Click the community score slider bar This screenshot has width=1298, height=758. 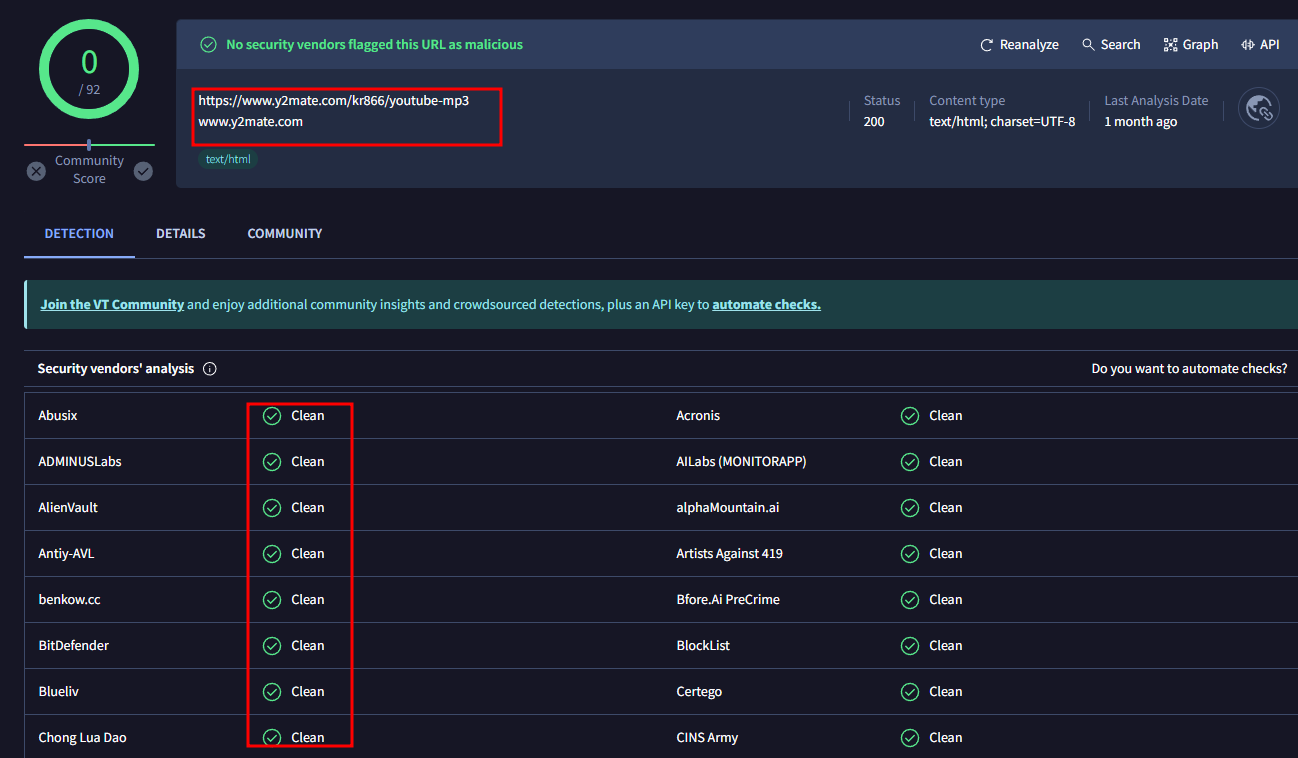pos(89,145)
